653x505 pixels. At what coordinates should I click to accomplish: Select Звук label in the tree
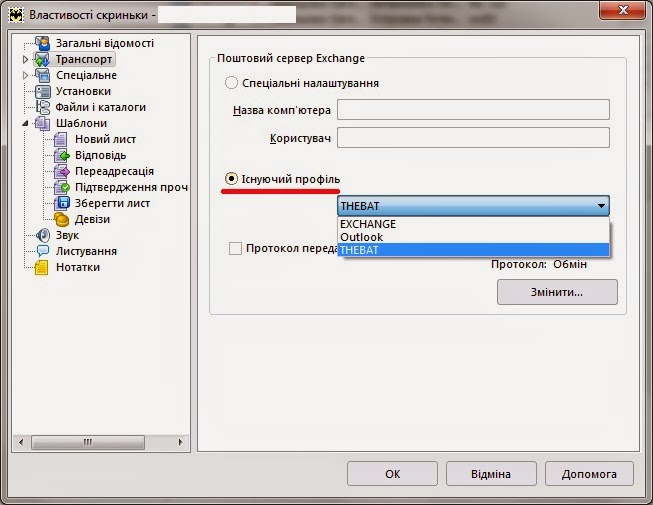point(67,235)
